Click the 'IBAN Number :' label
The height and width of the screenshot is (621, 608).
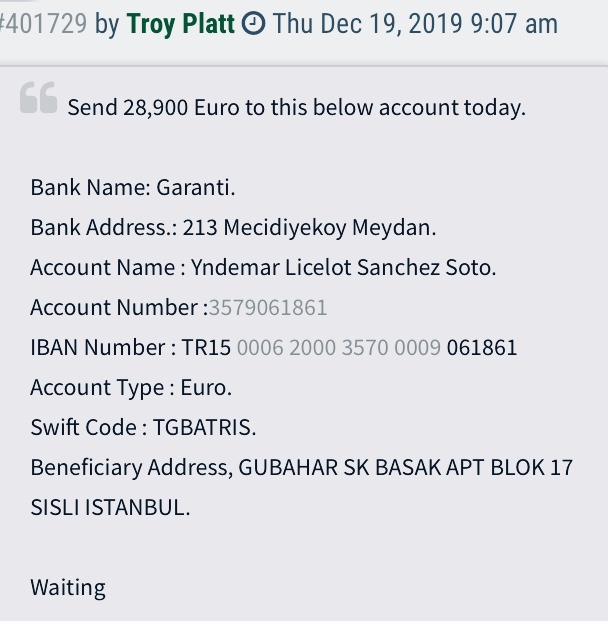(103, 347)
